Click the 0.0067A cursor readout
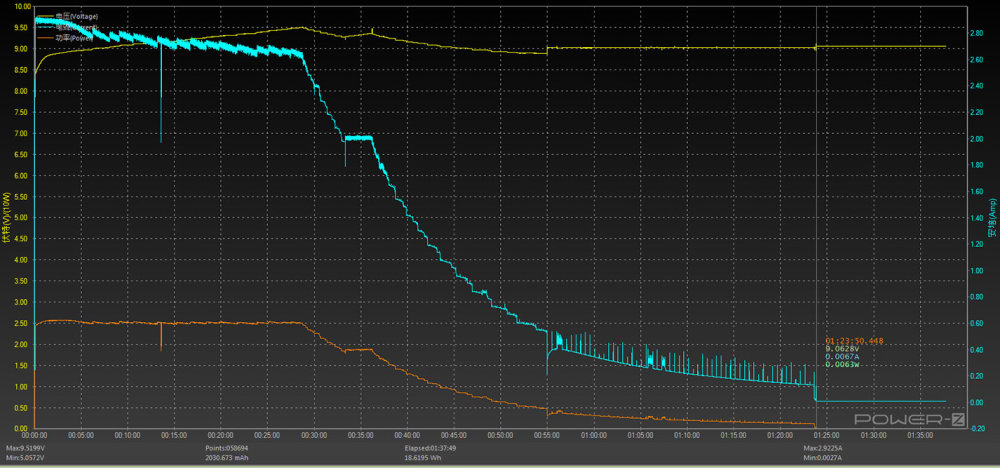The width and height of the screenshot is (1000, 468). point(842,357)
